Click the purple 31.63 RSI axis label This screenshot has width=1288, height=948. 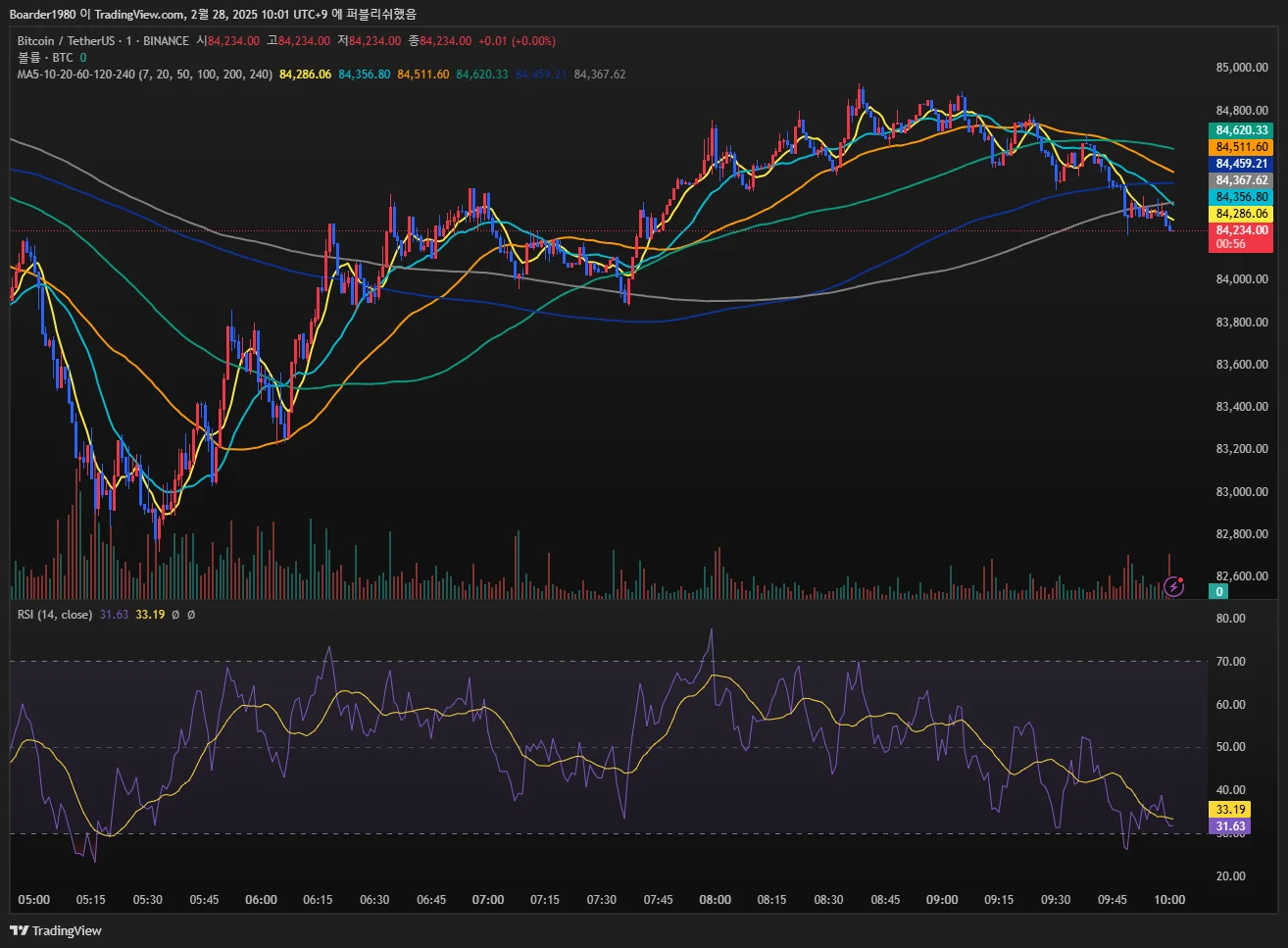coord(1230,826)
